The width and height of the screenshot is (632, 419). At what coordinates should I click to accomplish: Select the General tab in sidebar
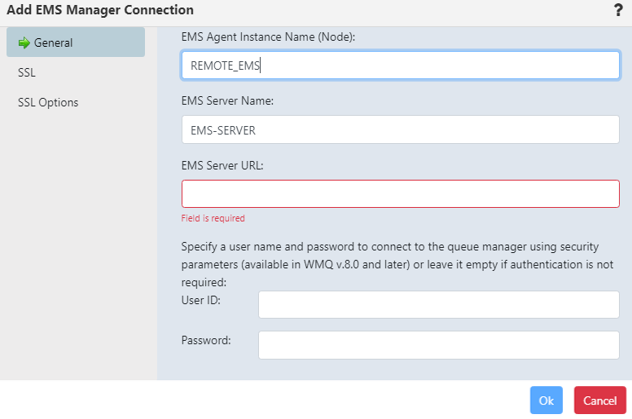point(76,42)
